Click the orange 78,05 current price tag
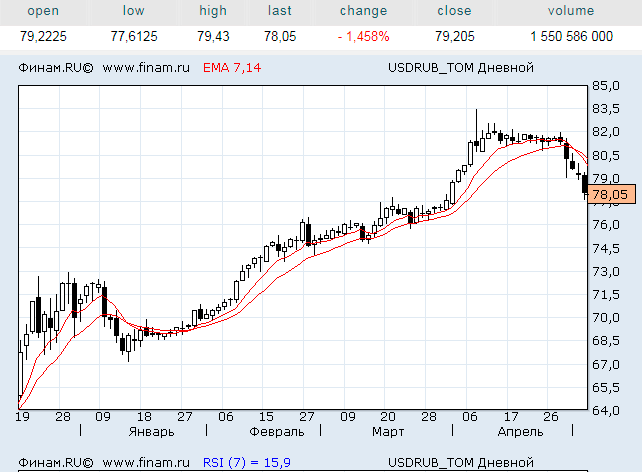Viewport: 642px width, 472px height. [x=610, y=195]
